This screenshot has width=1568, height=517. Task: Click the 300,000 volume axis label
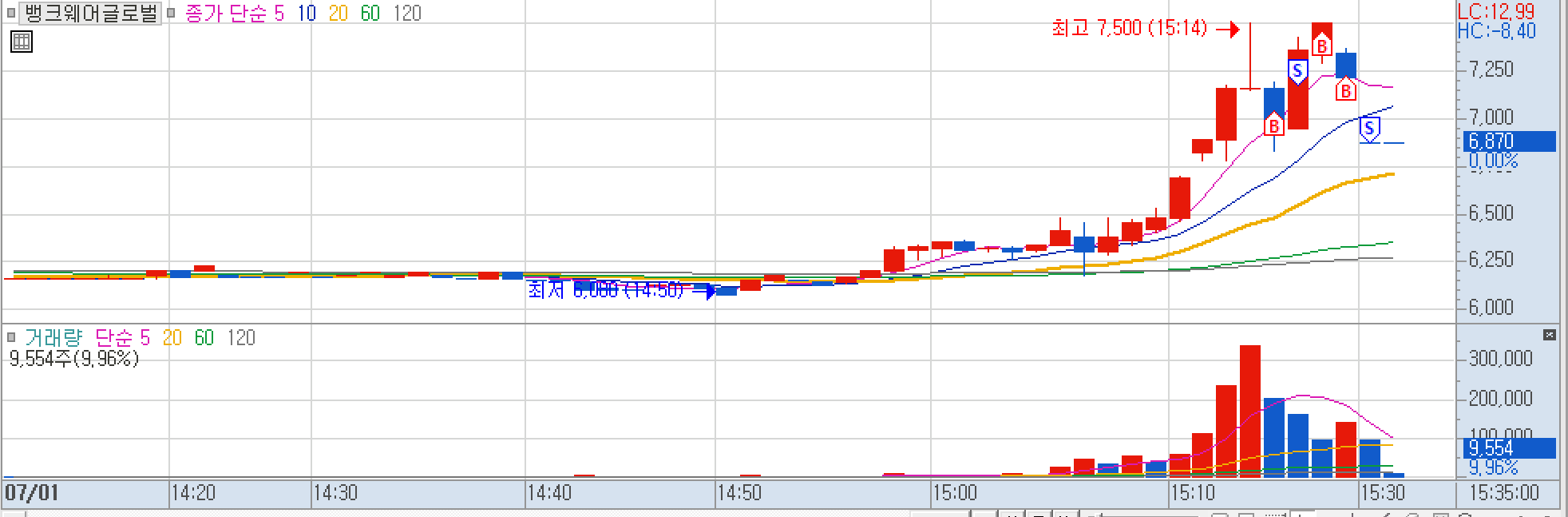tap(1501, 359)
